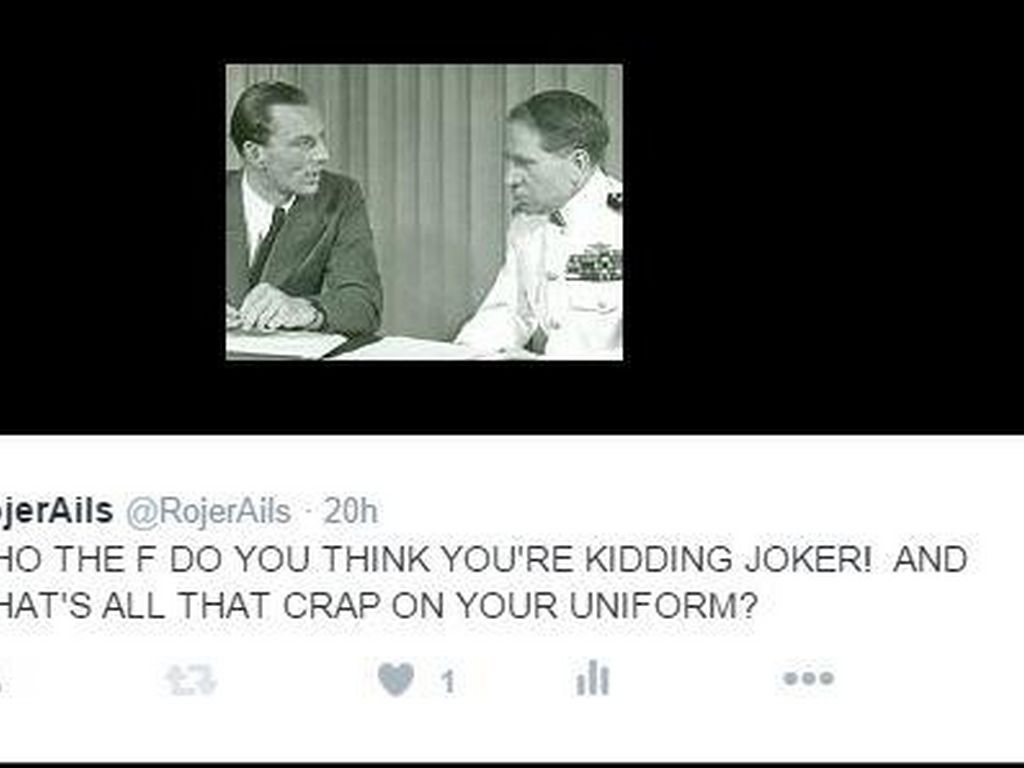
Task: Click the partially visible reply icon
Action: click(x=3, y=679)
